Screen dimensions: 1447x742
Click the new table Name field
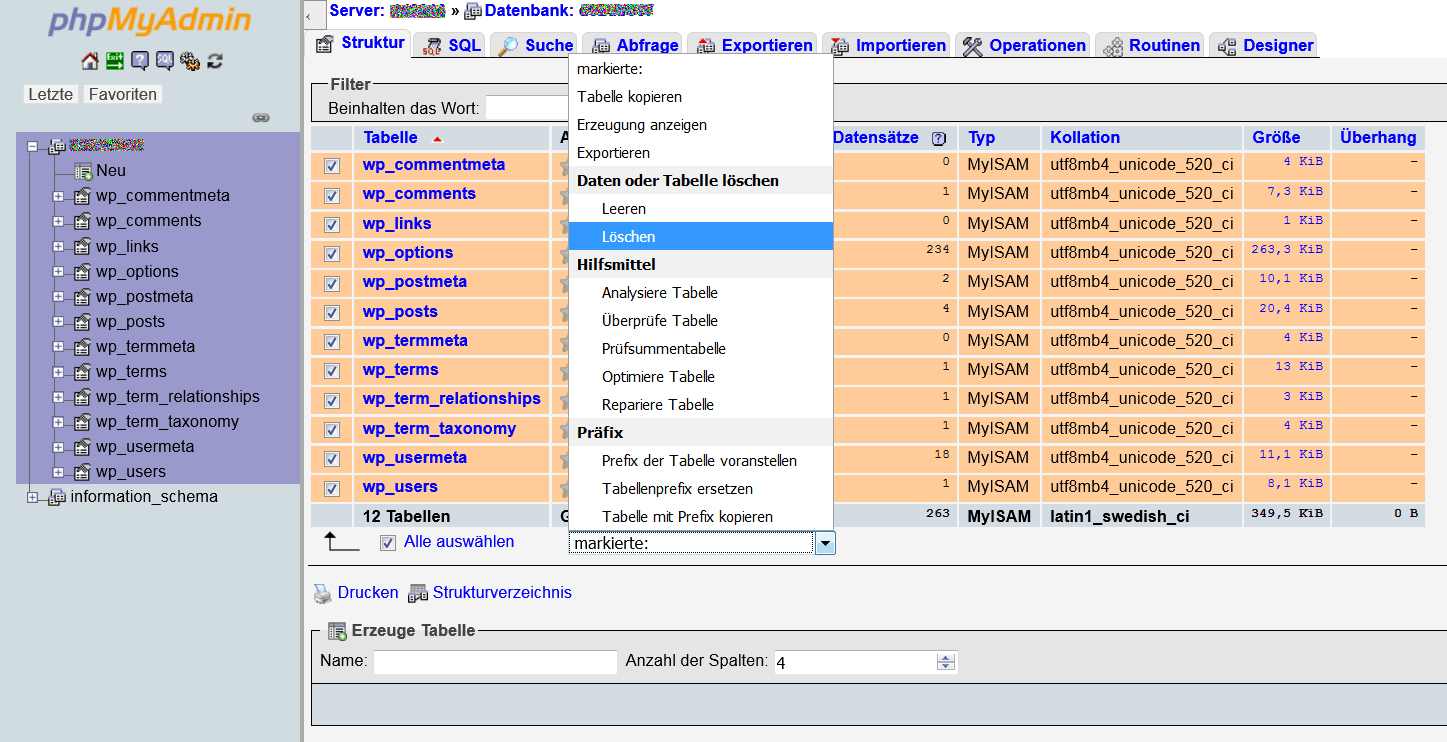495,662
